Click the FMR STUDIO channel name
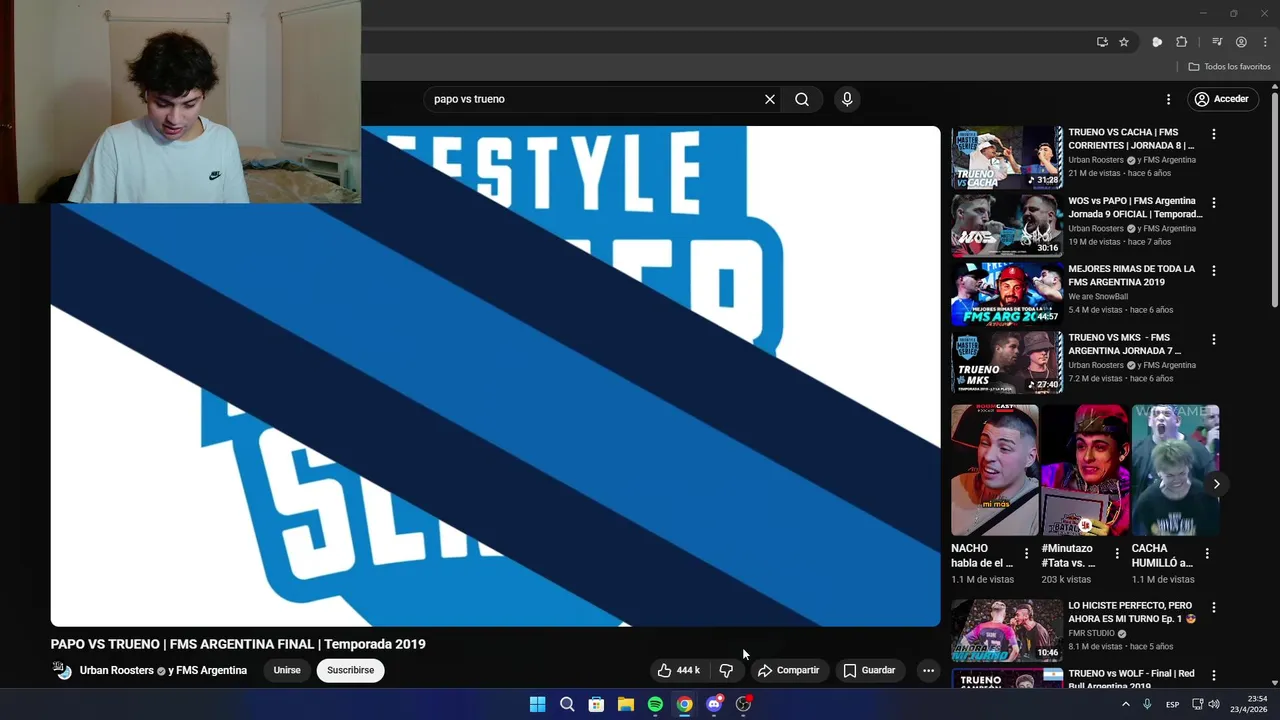This screenshot has width=1280, height=720. click(x=1091, y=633)
